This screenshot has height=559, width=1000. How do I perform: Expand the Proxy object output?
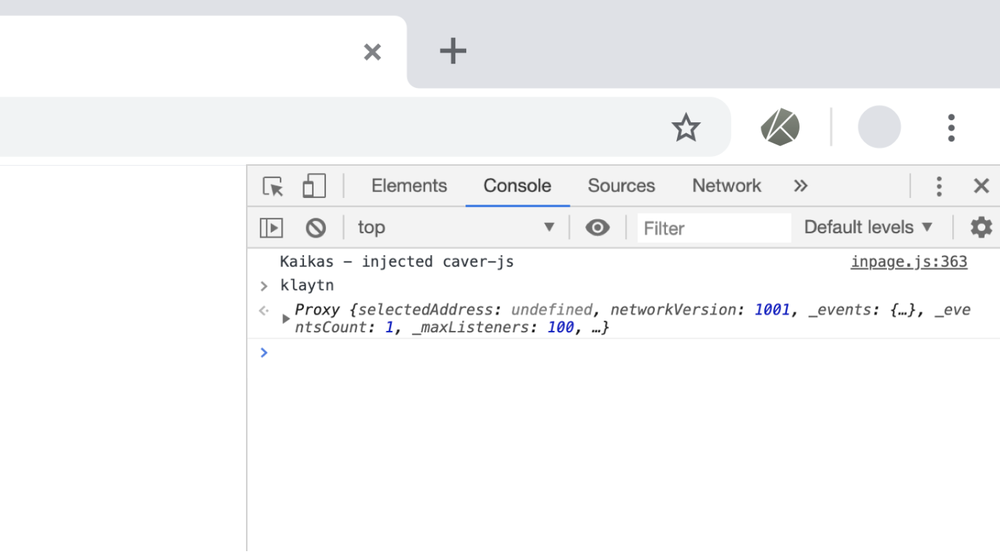click(x=286, y=318)
